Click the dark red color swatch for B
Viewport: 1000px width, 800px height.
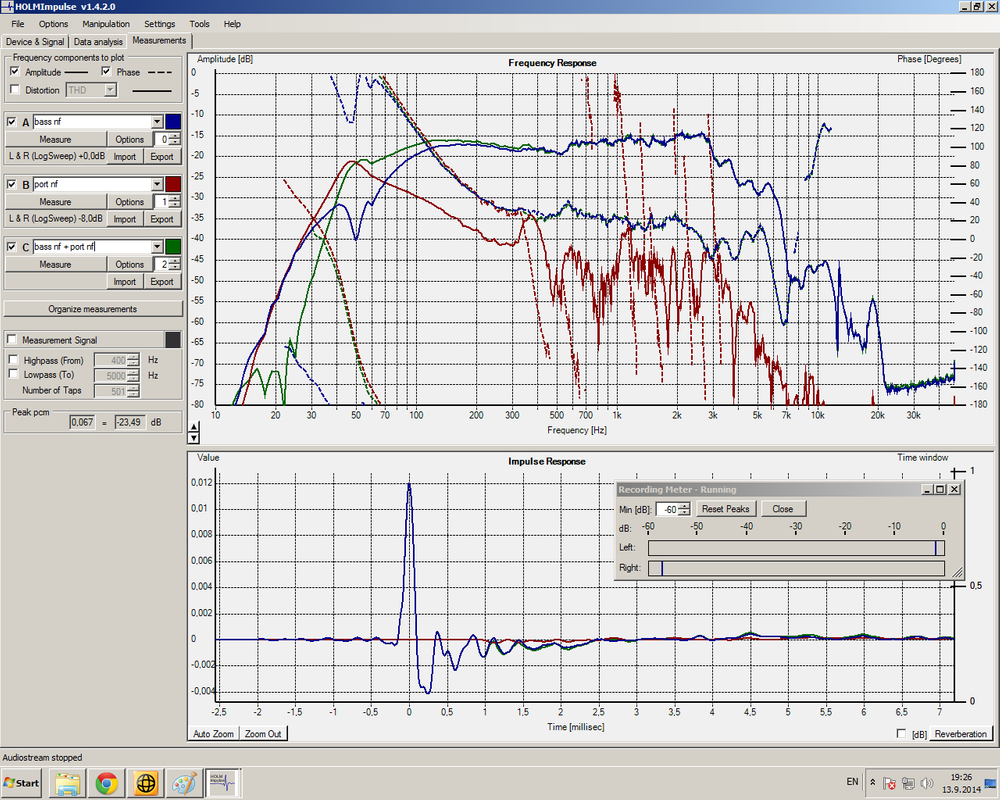(x=173, y=184)
